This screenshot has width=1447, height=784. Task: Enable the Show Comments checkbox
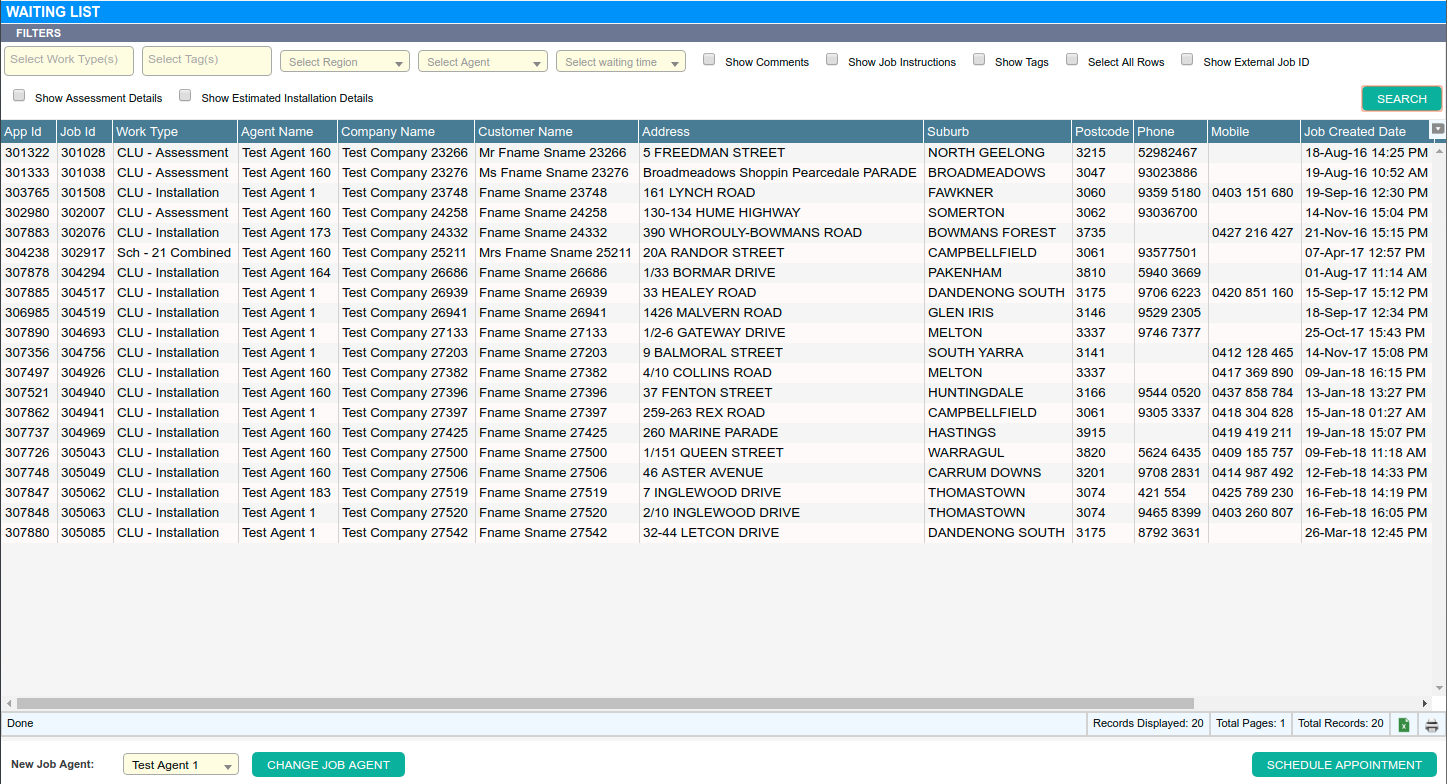(x=709, y=60)
